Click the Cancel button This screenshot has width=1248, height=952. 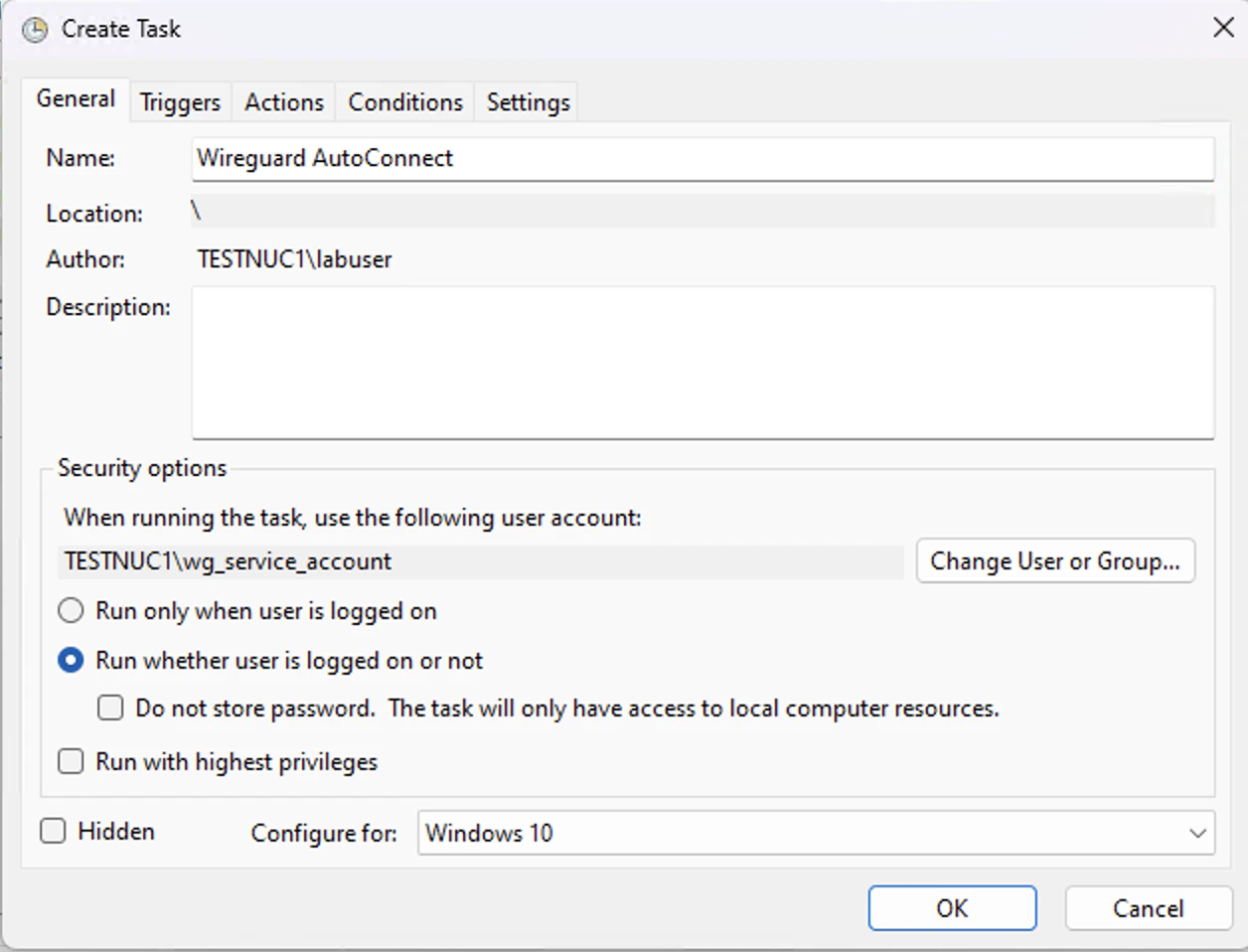point(1148,907)
